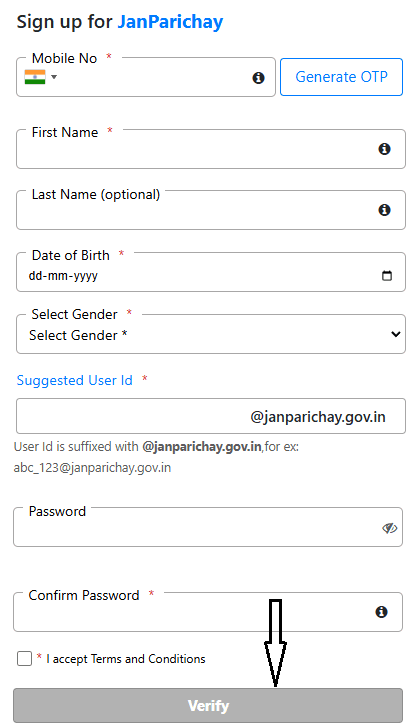
Task: Click the India flag icon
Action: pyautogui.click(x=35, y=77)
